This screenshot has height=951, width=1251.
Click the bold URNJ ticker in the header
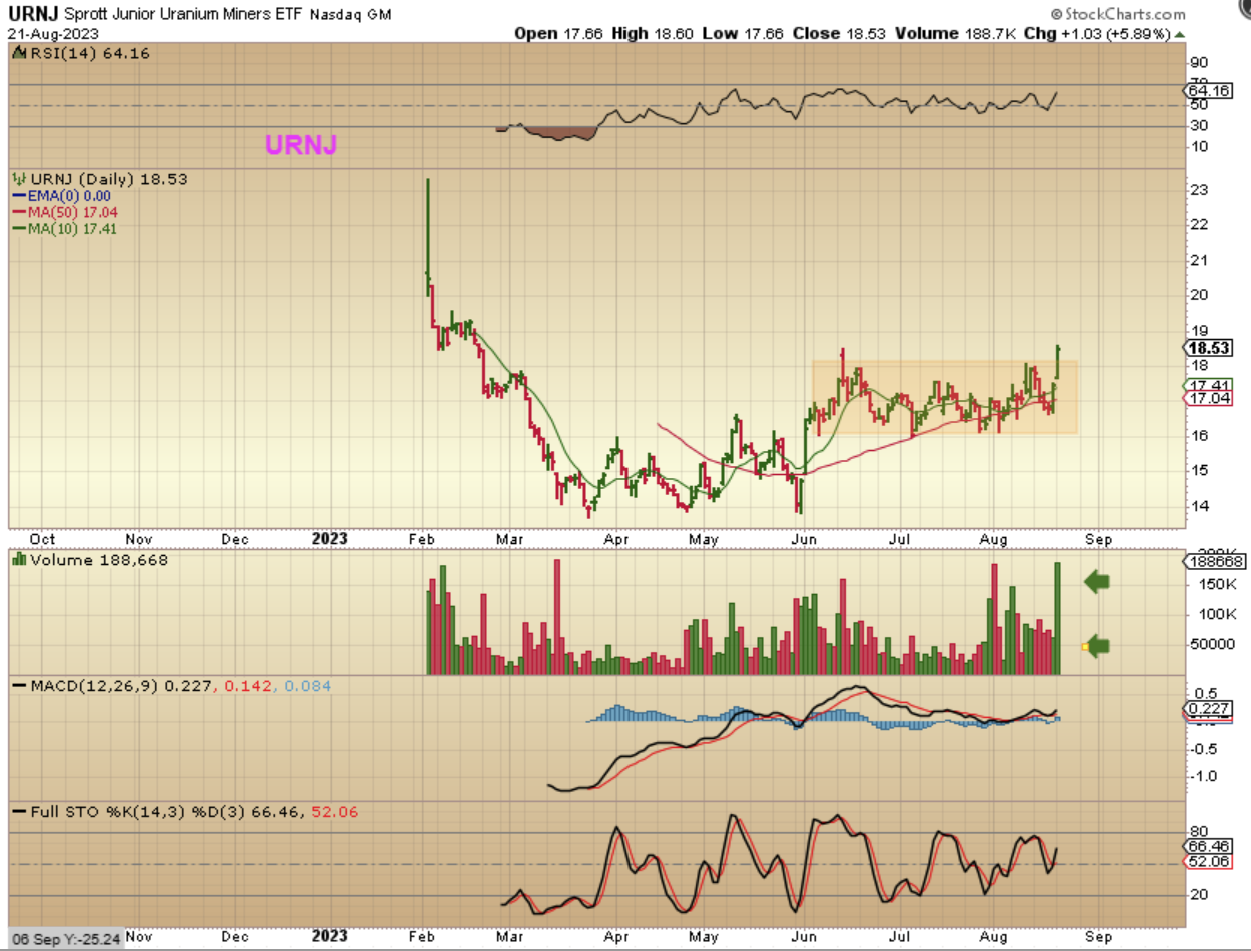pyautogui.click(x=34, y=14)
